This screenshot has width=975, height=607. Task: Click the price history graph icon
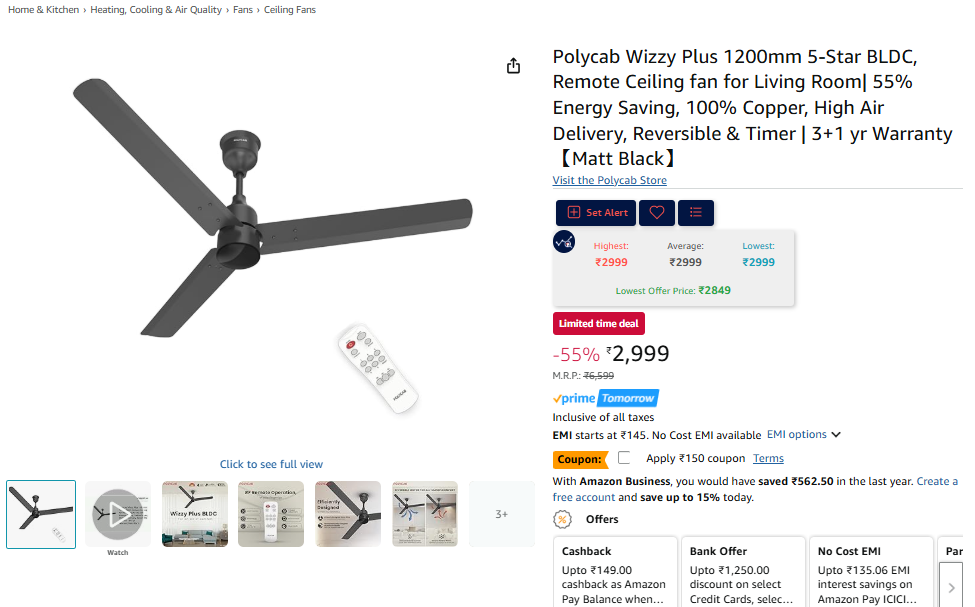click(x=564, y=241)
